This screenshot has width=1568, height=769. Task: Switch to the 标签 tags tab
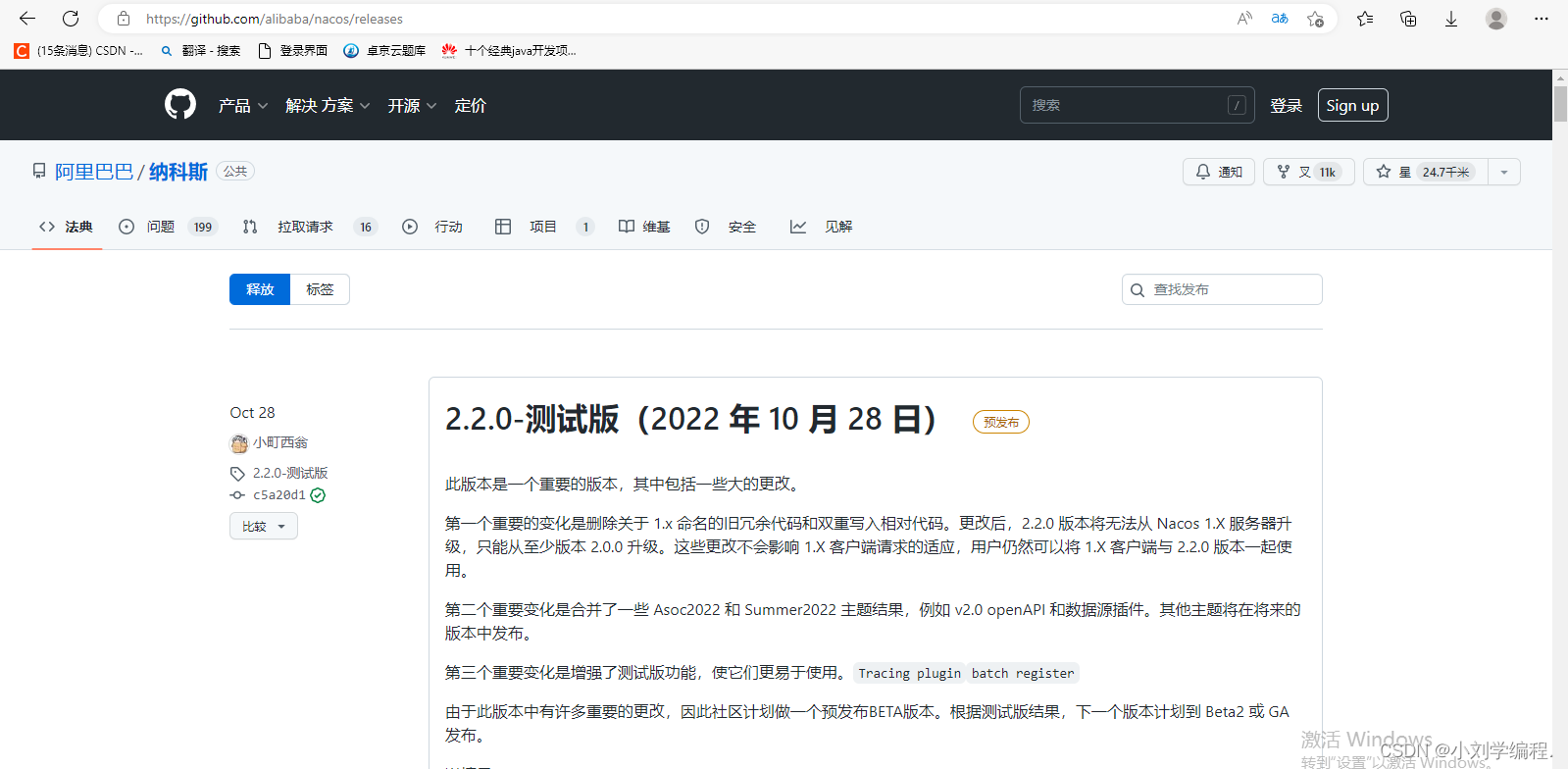click(x=320, y=289)
